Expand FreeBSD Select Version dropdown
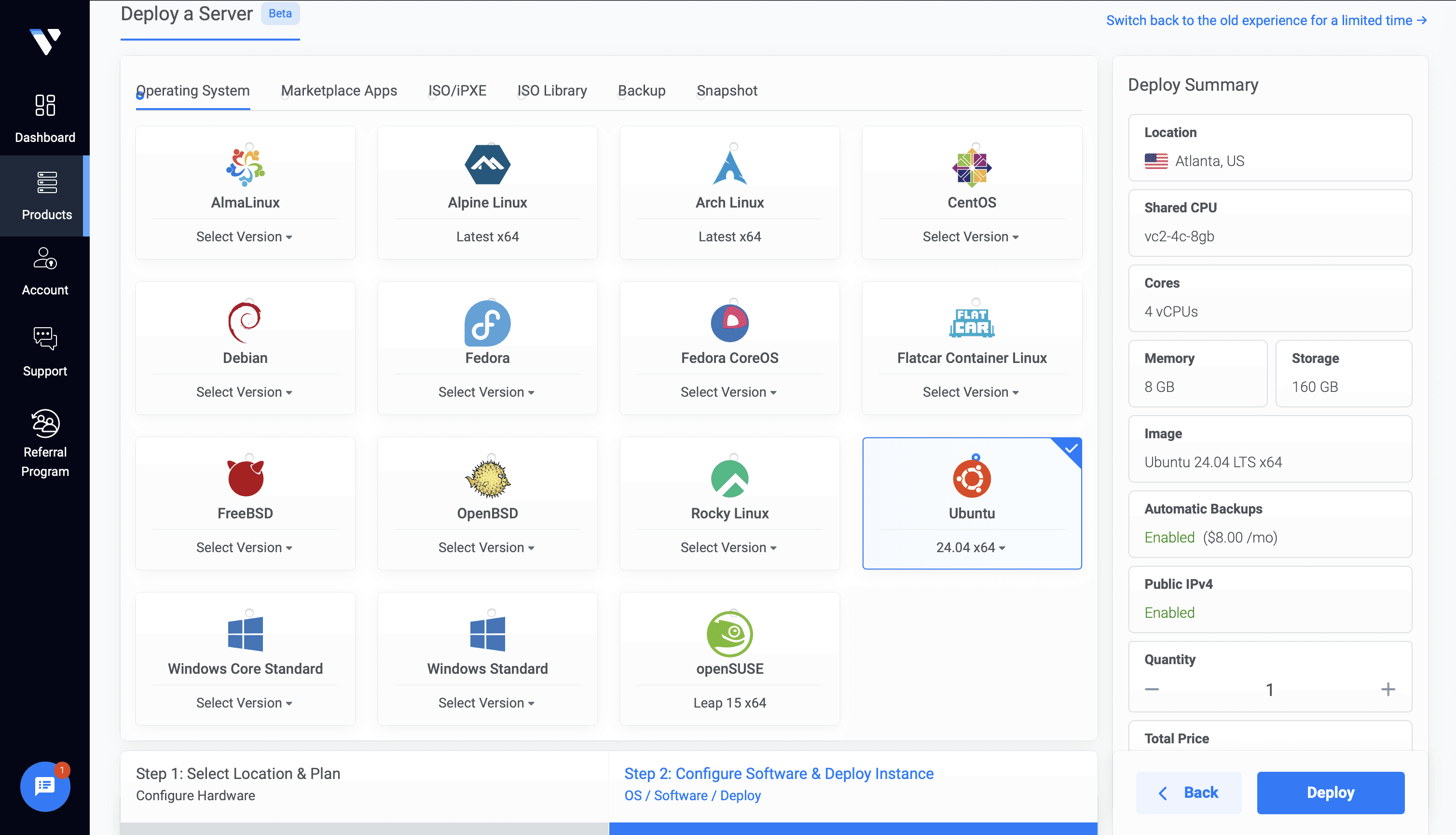The height and width of the screenshot is (835, 1456). tap(245, 548)
